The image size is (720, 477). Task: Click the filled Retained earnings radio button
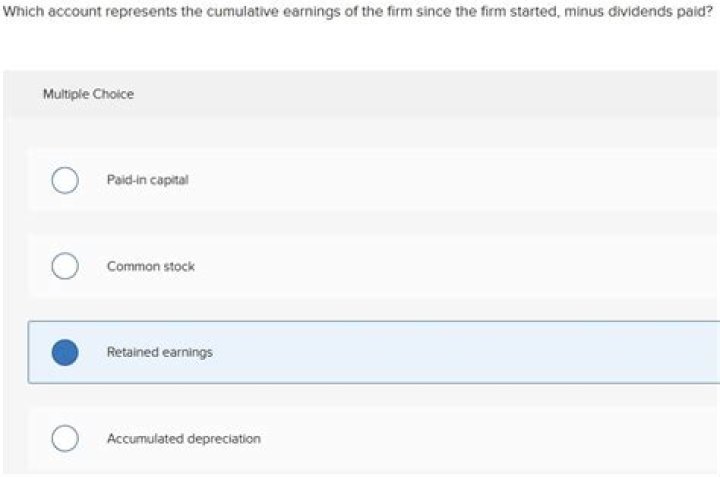(65, 353)
